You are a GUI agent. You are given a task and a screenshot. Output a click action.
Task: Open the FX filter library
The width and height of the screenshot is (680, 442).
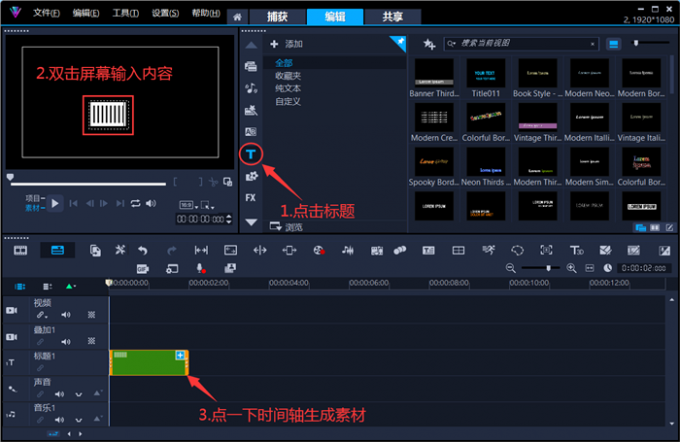coord(251,198)
